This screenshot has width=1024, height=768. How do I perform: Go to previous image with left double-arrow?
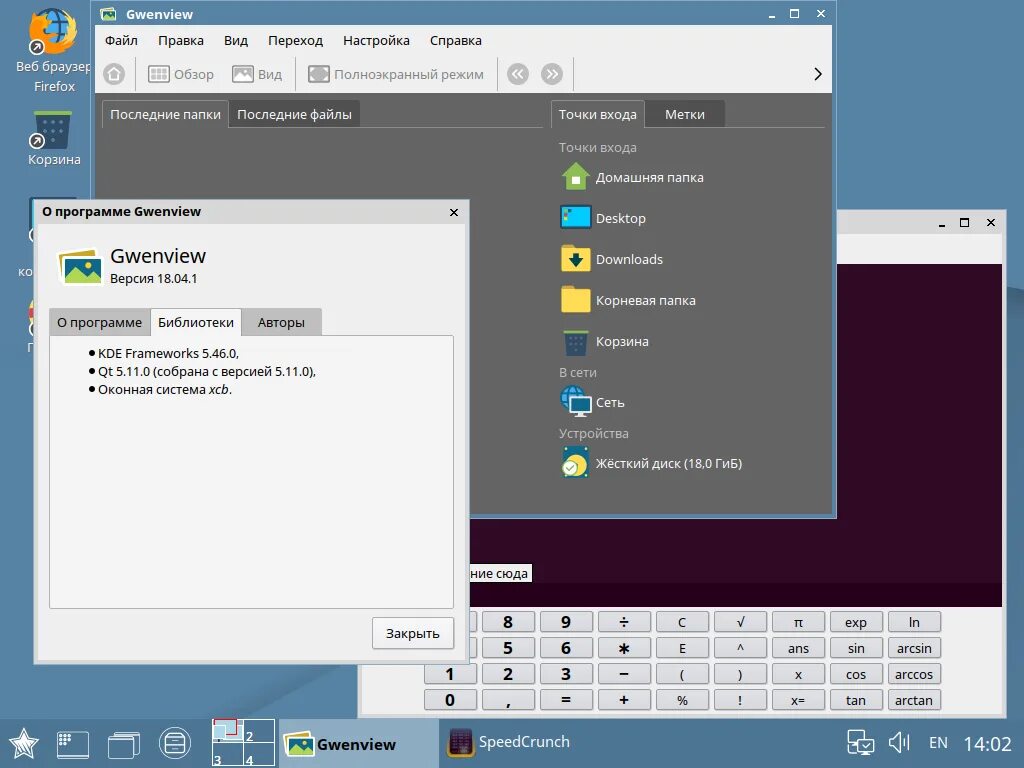pyautogui.click(x=518, y=74)
